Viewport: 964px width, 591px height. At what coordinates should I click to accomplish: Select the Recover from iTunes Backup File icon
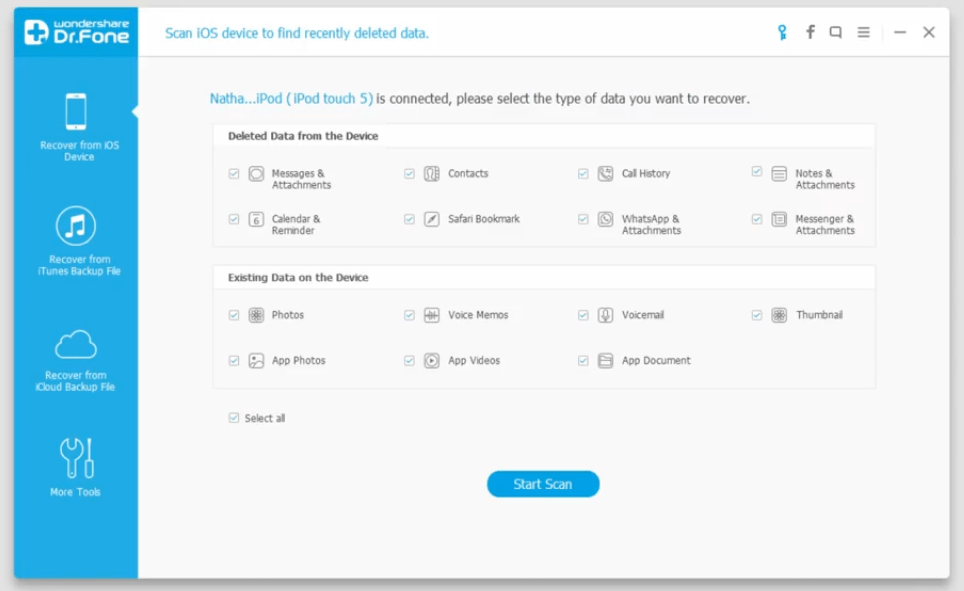tap(76, 226)
